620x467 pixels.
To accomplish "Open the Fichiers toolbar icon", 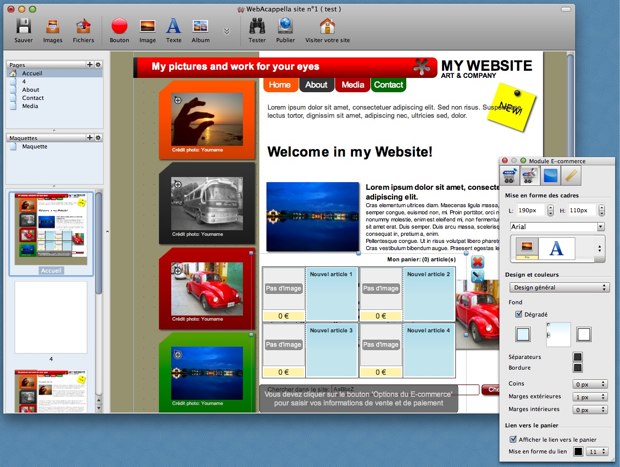I will 83,26.
